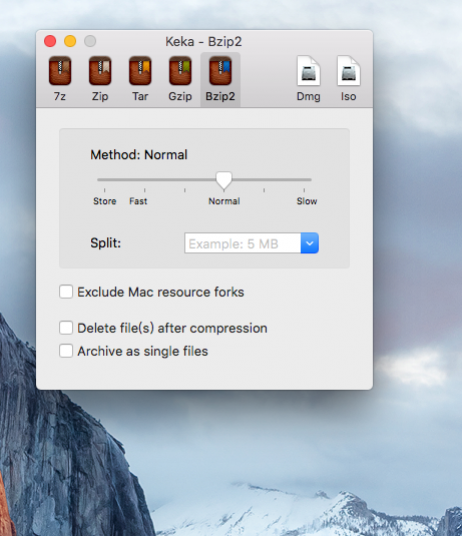Viewport: 462px width, 536px height.
Task: Select the Gzip format icon
Action: point(180,71)
